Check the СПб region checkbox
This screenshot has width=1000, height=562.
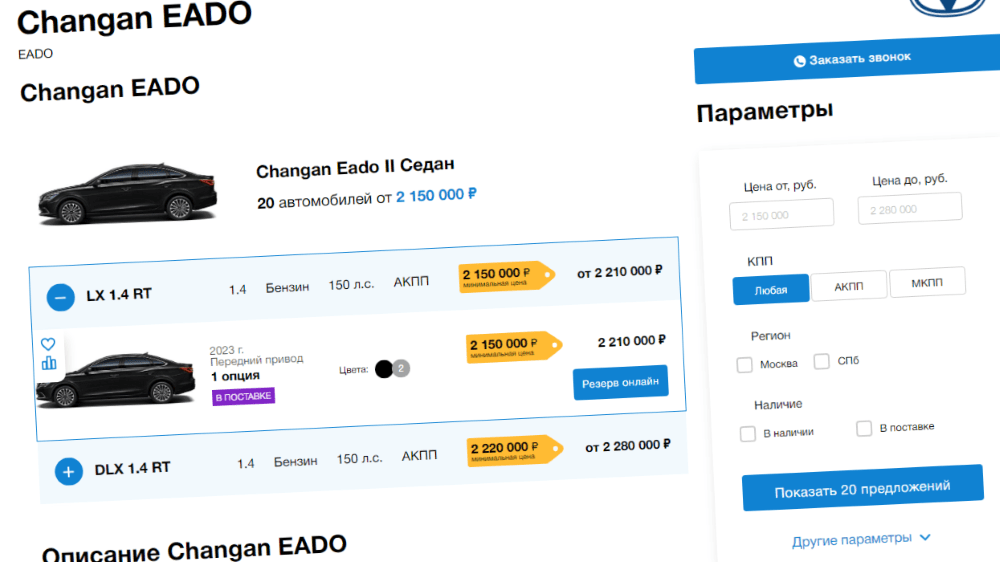[x=822, y=361]
